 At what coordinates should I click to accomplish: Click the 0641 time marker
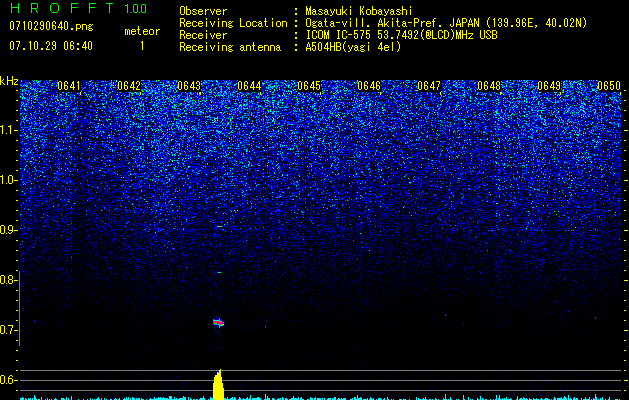click(69, 86)
